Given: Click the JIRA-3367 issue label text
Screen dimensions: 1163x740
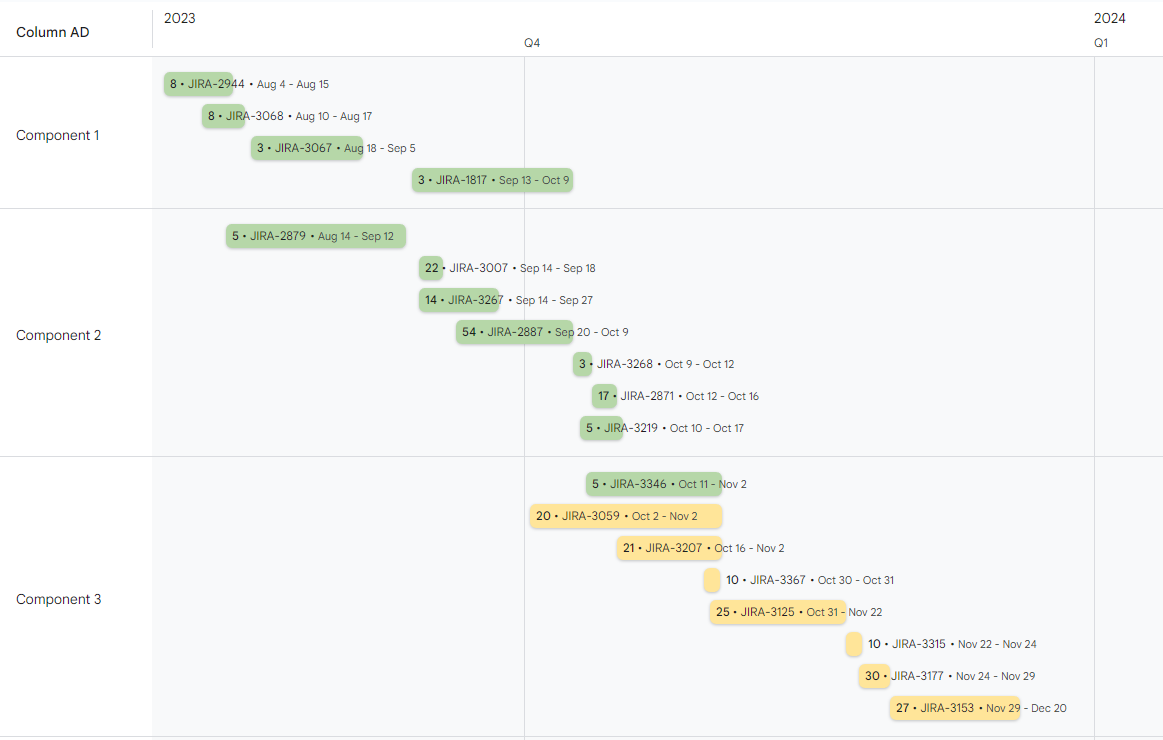Looking at the screenshot, I should (777, 579).
